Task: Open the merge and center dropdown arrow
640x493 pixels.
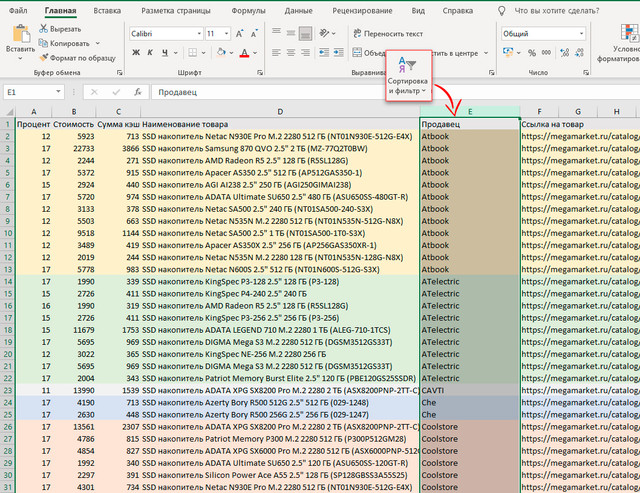Action: 486,53
